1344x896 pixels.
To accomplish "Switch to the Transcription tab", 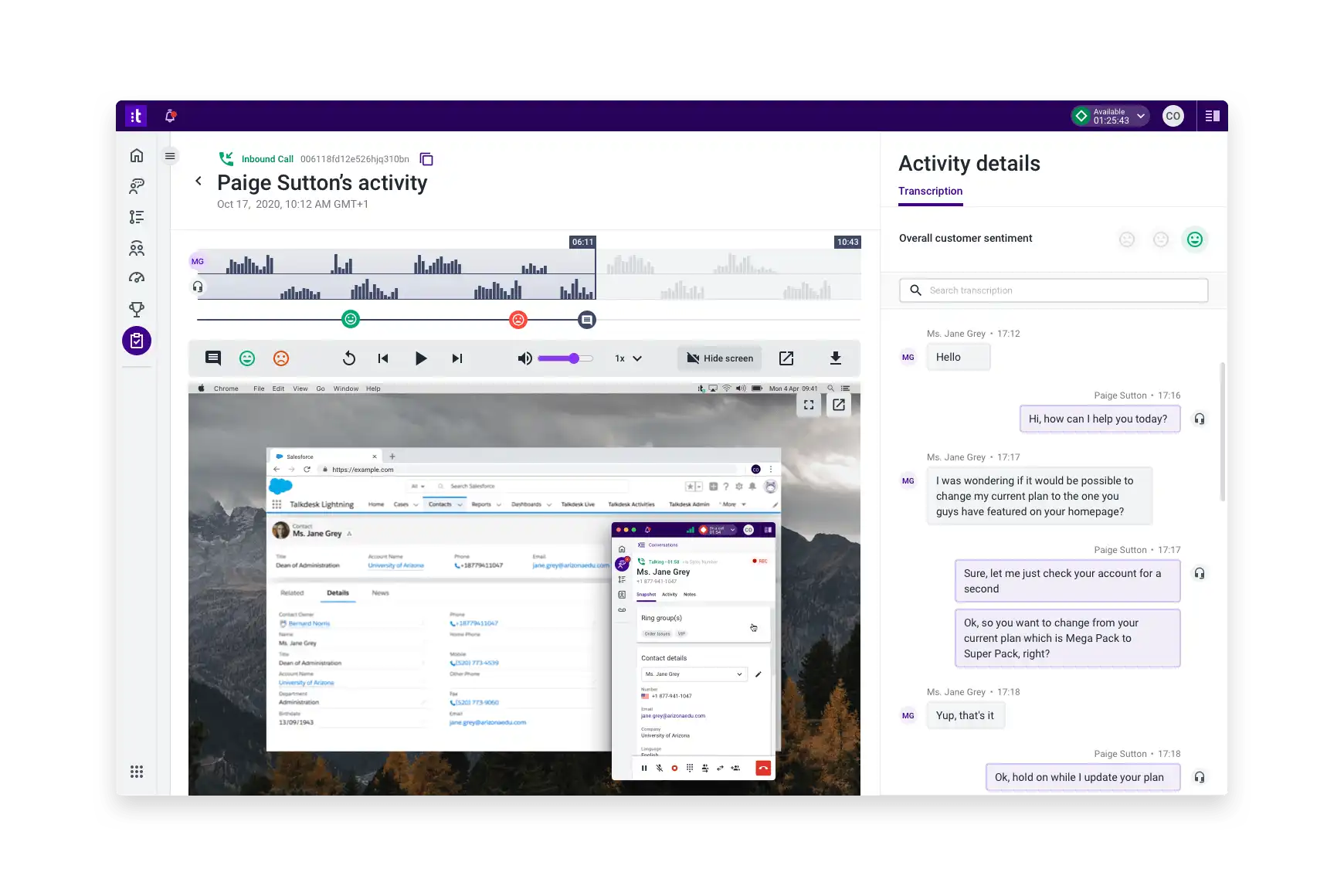I will pyautogui.click(x=930, y=192).
